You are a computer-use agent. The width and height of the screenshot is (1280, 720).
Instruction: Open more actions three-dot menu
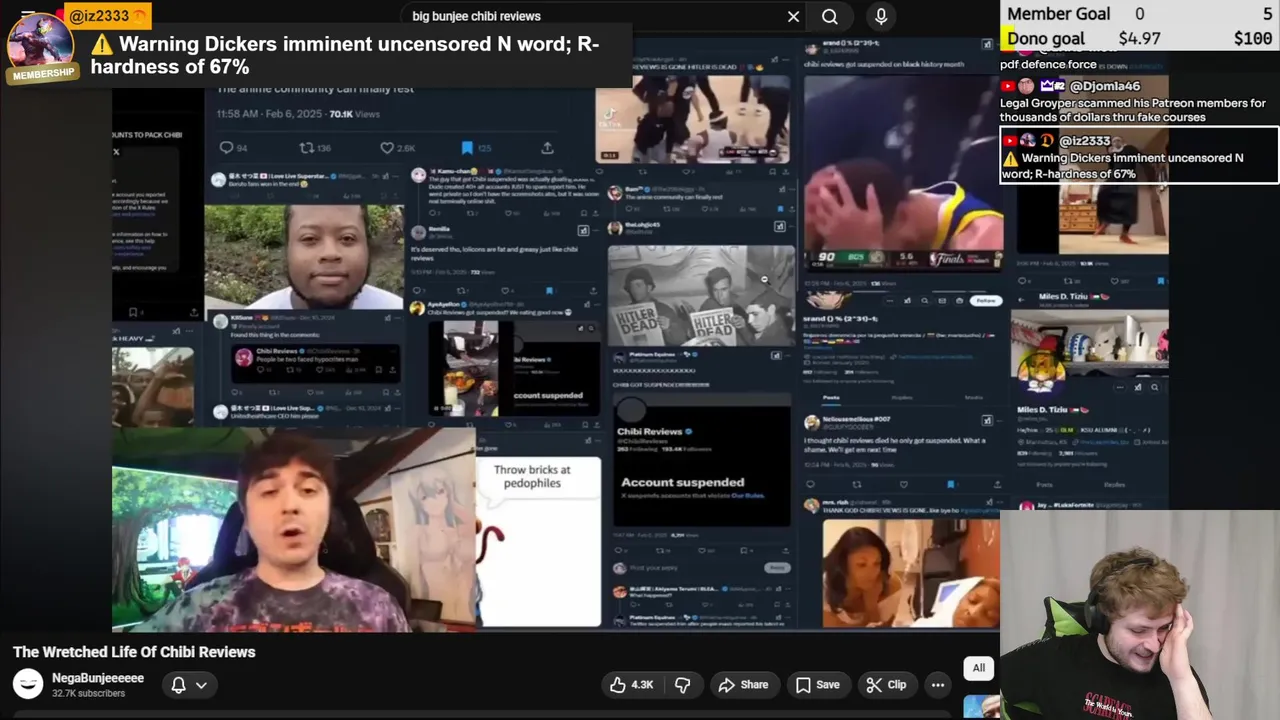(x=938, y=685)
